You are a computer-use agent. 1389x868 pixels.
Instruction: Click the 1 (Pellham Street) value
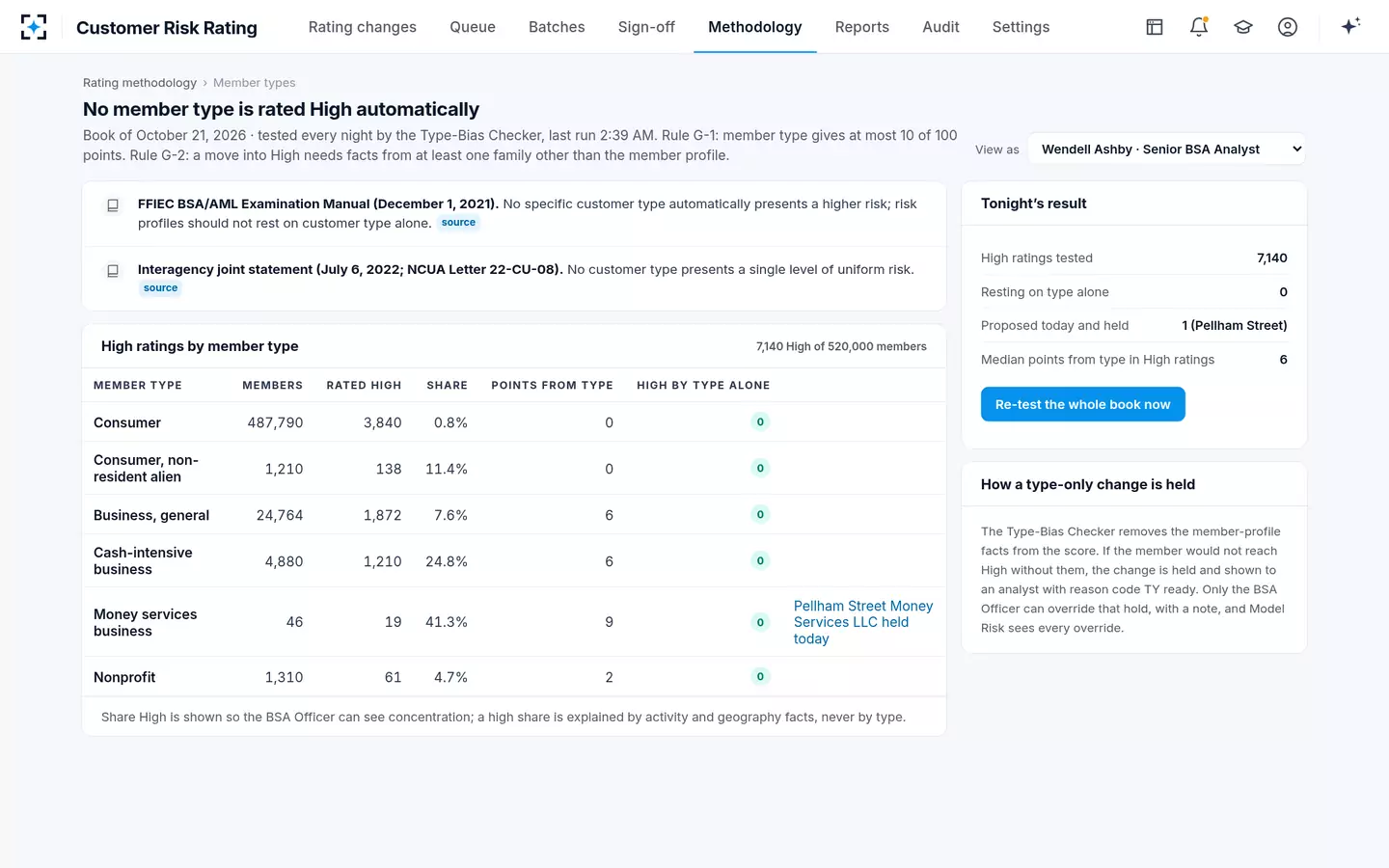[x=1235, y=325]
